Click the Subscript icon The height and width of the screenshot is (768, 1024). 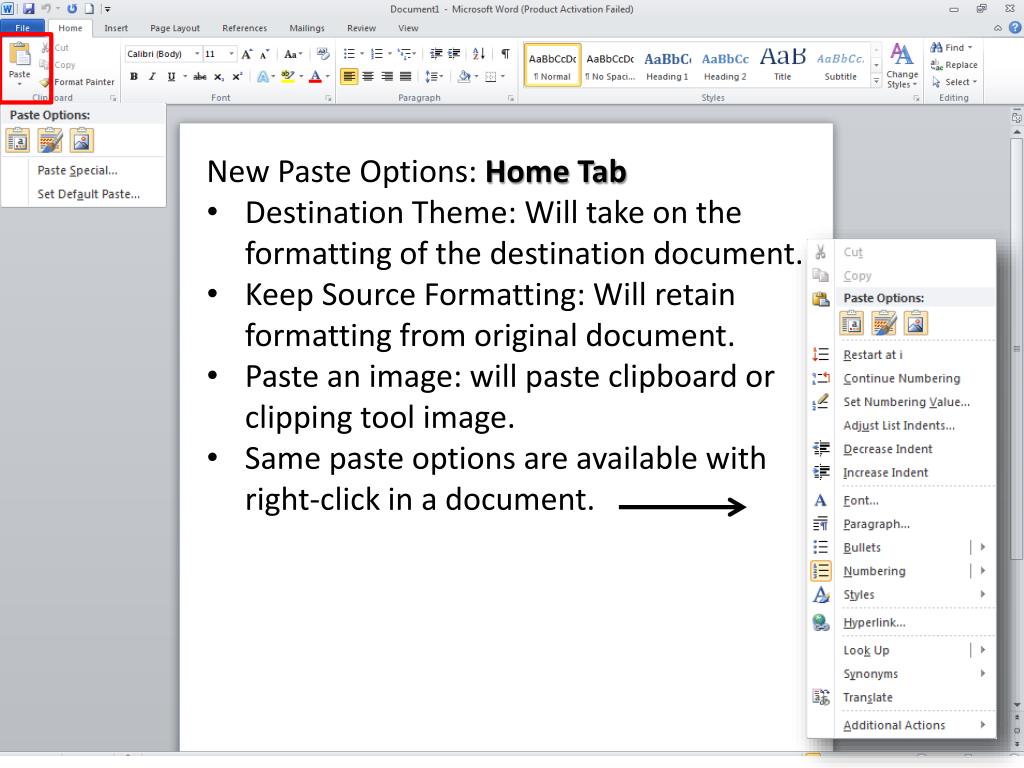click(x=219, y=76)
